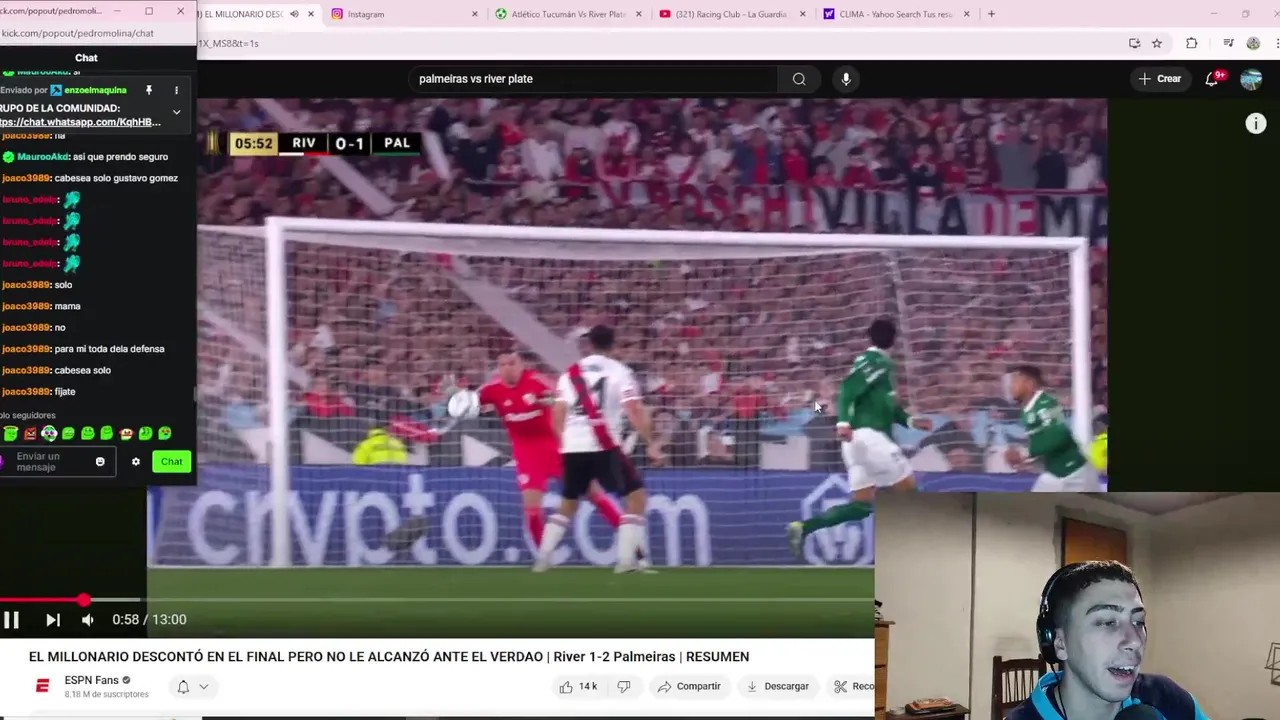This screenshot has width=1280, height=720.
Task: Open emoji picker in message box
Action: click(x=100, y=461)
